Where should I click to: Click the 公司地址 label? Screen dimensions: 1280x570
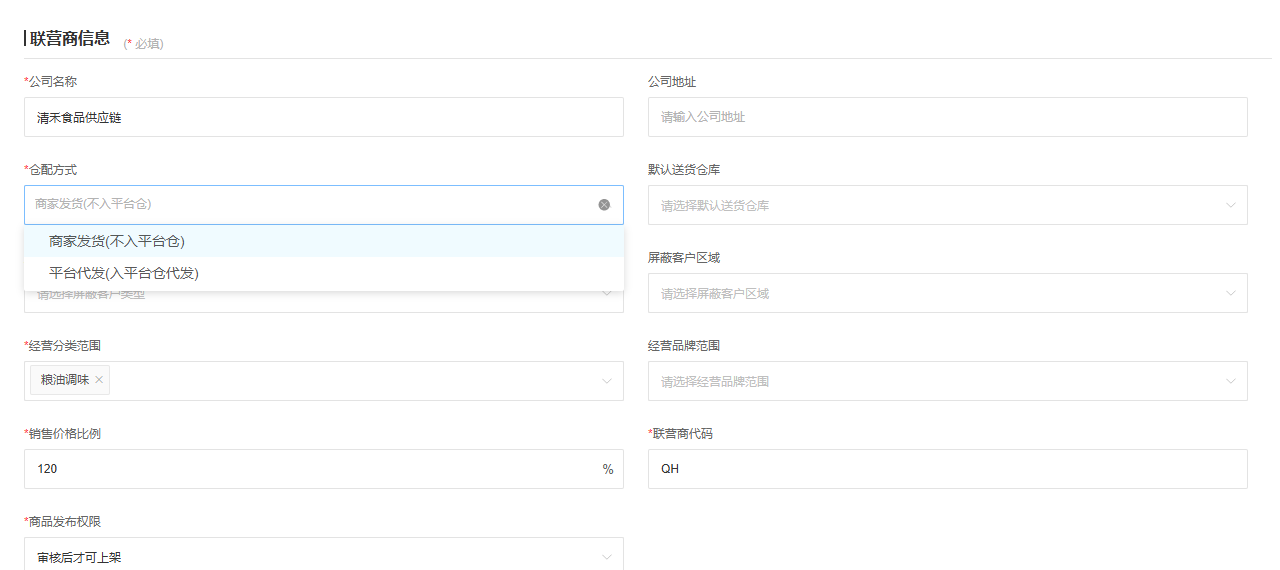672,82
